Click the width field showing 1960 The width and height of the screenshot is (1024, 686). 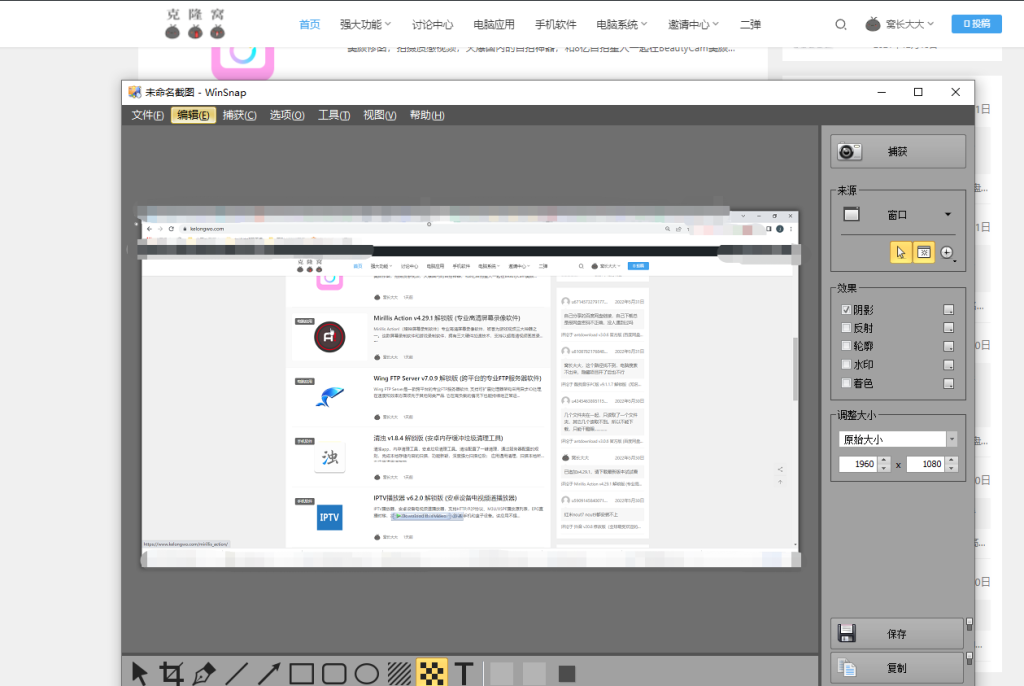tap(859, 464)
